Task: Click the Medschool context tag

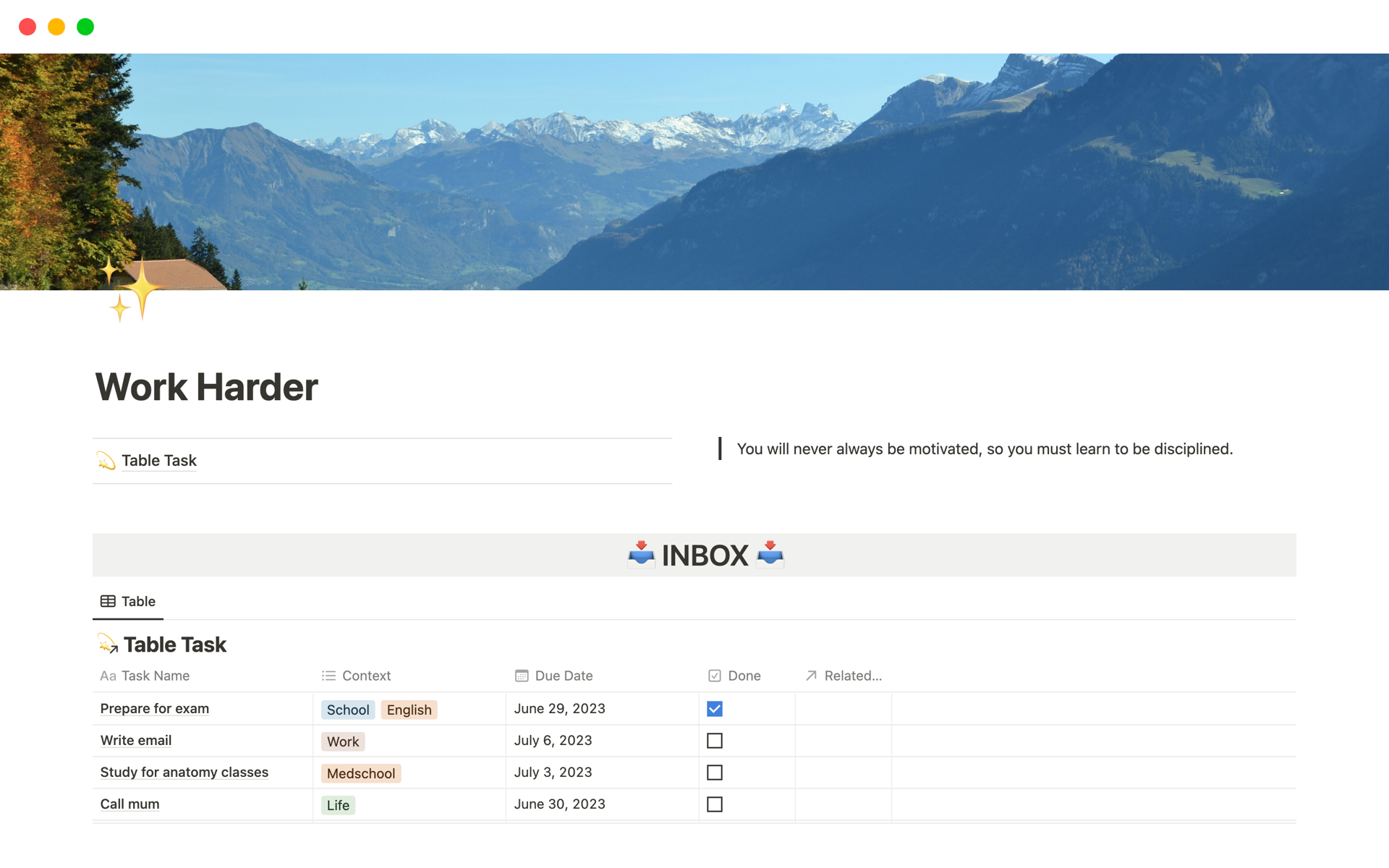Action: coord(360,773)
